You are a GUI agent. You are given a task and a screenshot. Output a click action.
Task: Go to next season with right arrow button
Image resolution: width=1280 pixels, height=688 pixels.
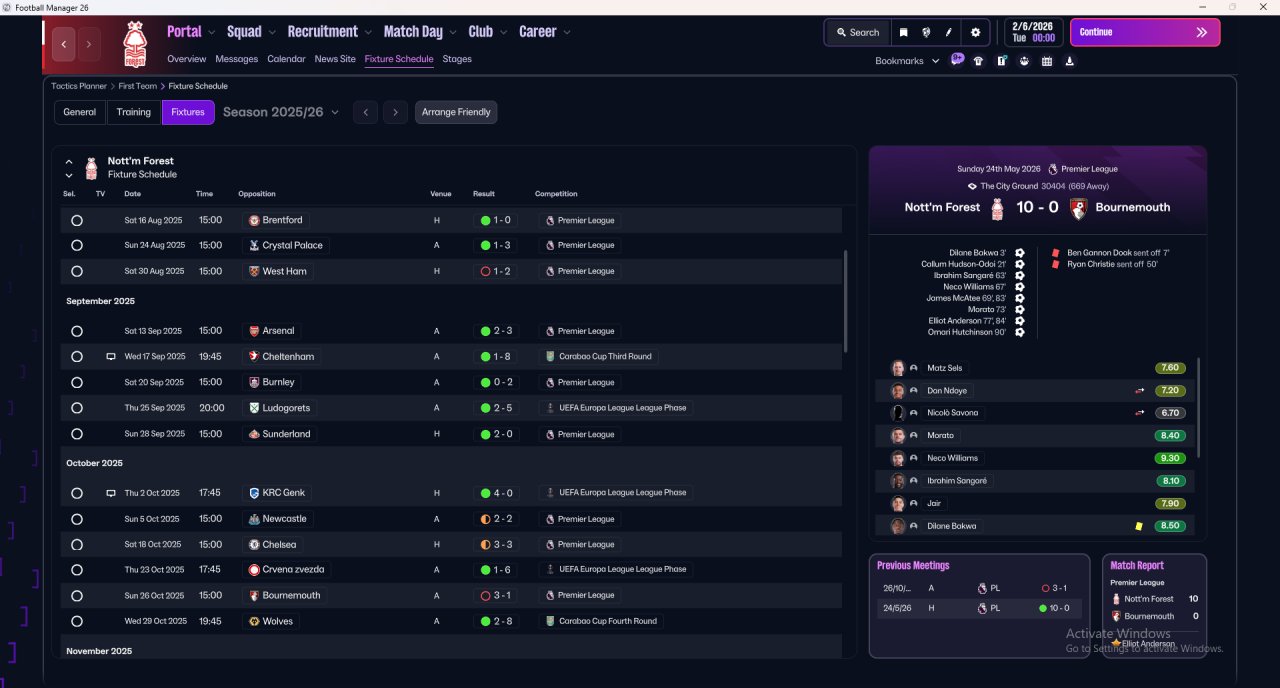396,112
